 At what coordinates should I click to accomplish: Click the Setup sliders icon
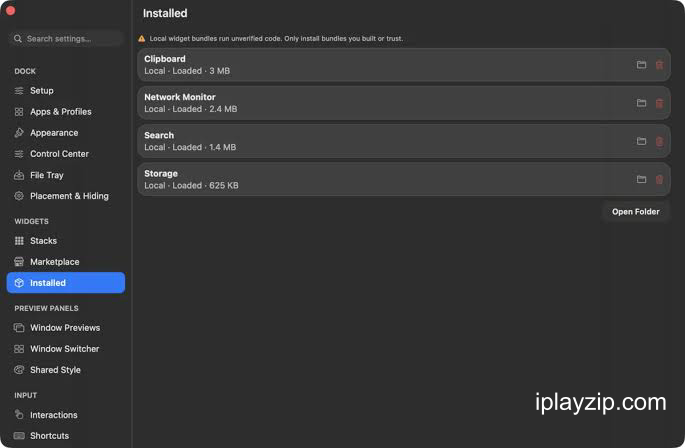(x=19, y=90)
